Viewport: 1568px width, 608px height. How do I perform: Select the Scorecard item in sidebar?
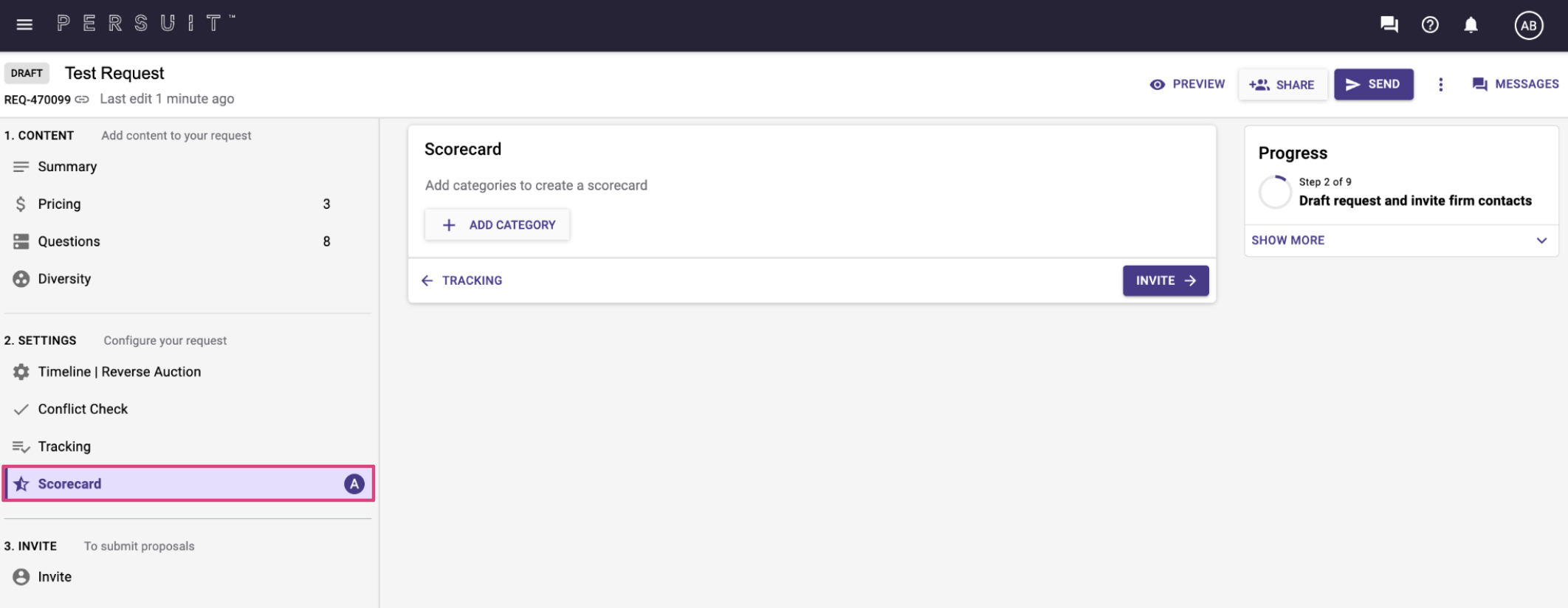(x=188, y=484)
